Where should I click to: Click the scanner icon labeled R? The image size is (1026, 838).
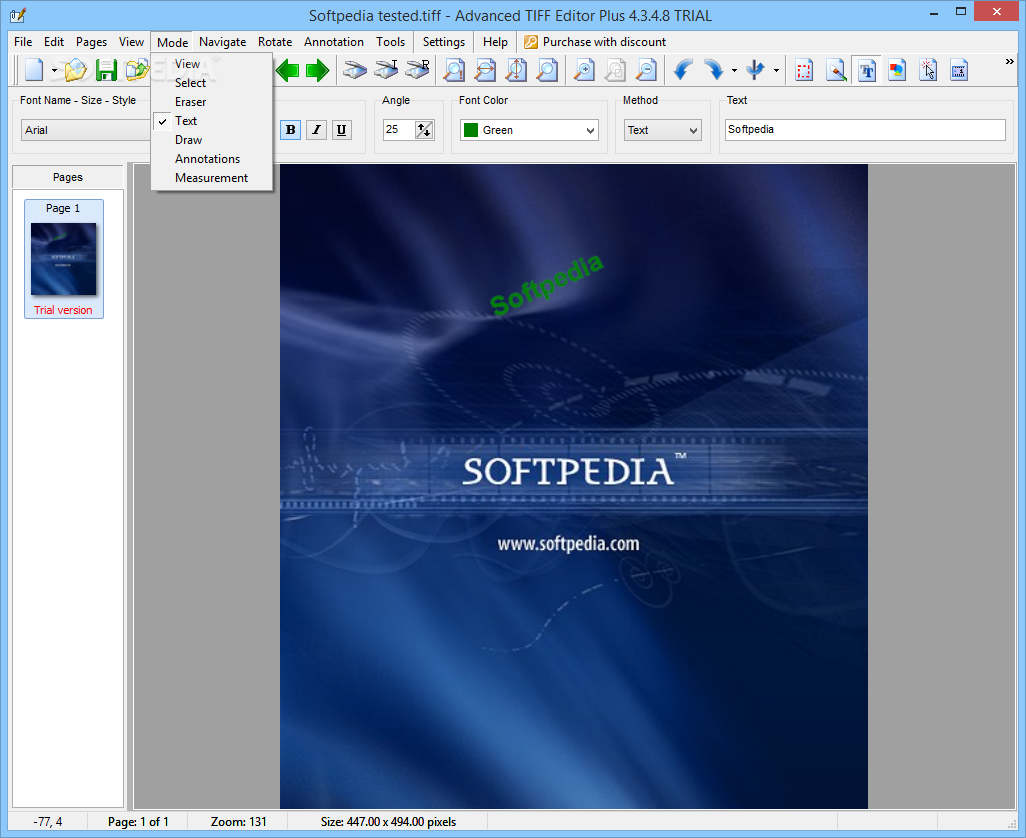click(x=417, y=70)
